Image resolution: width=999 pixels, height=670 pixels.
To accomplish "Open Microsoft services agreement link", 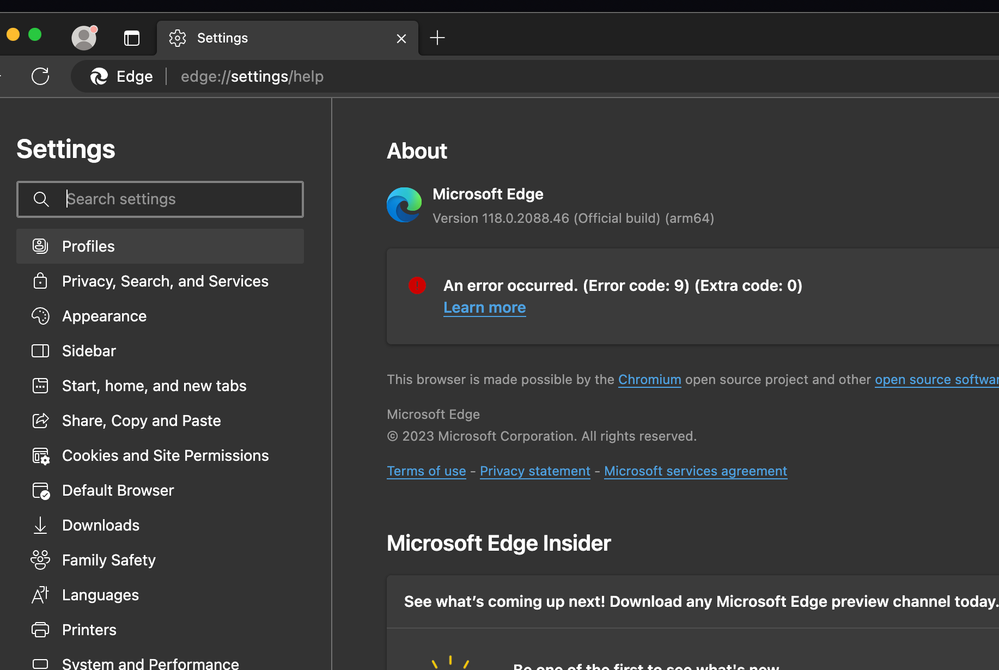I will pos(696,471).
